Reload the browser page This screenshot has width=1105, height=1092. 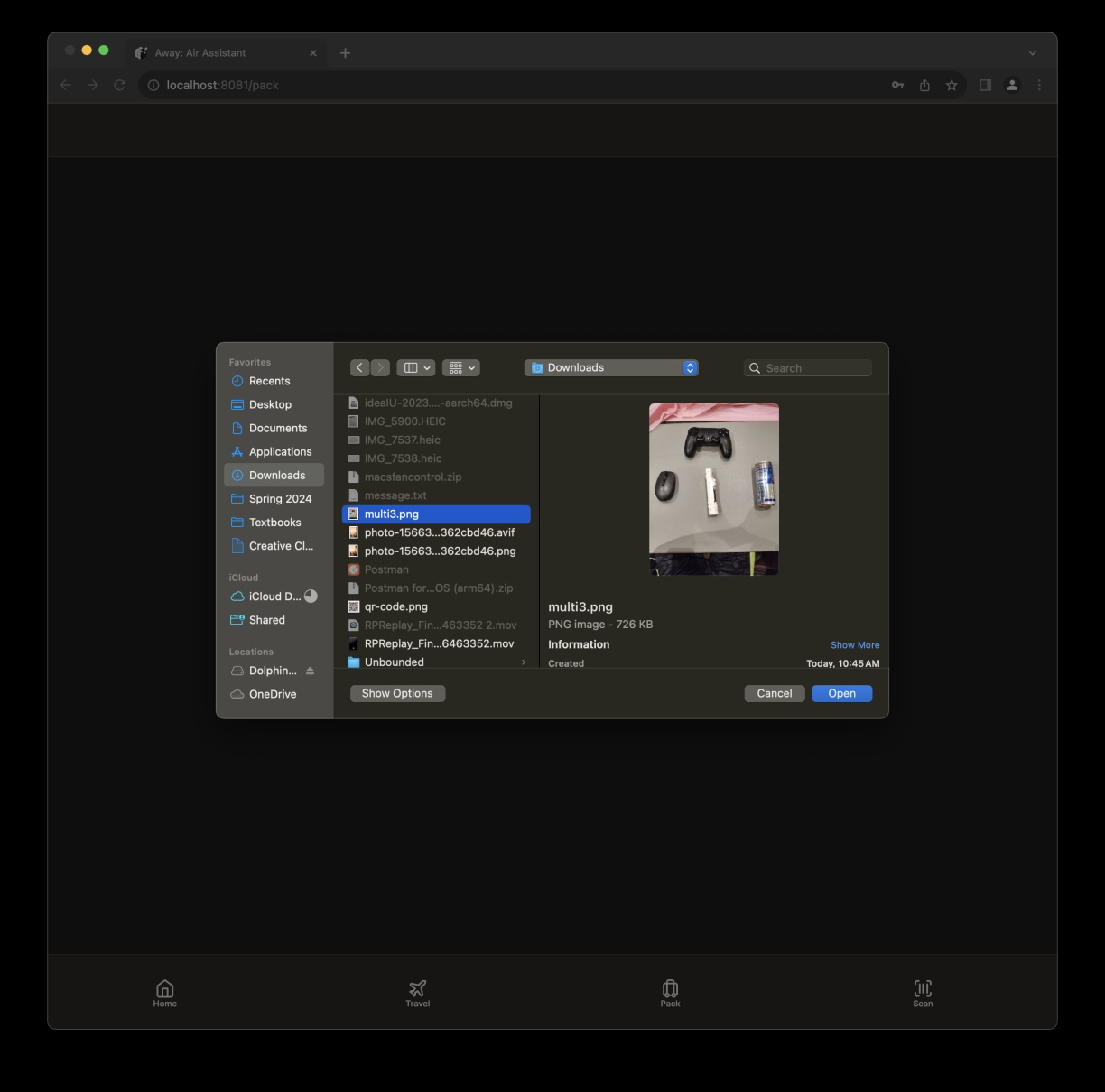tap(119, 85)
